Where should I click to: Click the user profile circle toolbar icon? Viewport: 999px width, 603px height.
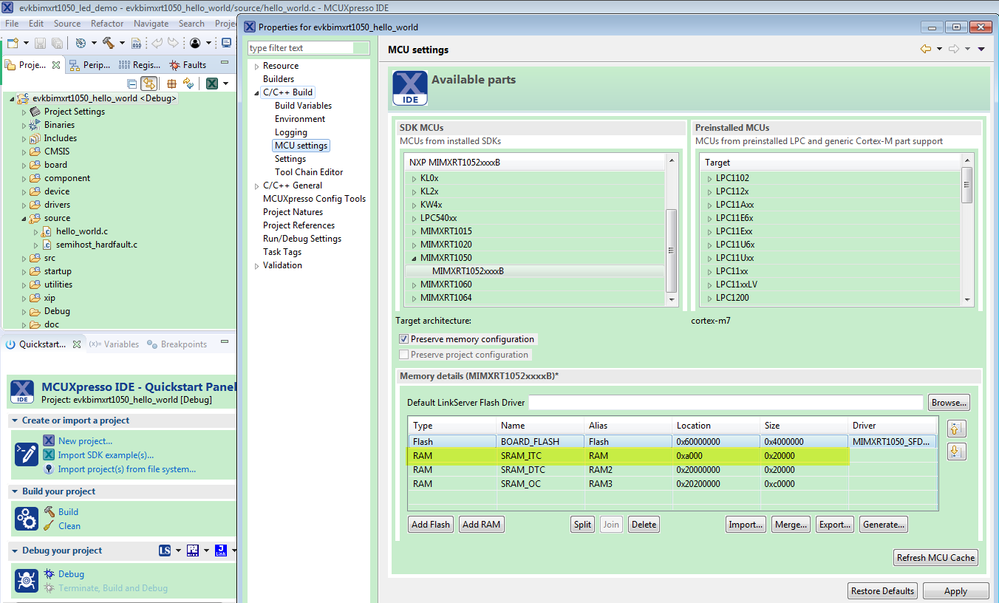click(x=195, y=43)
